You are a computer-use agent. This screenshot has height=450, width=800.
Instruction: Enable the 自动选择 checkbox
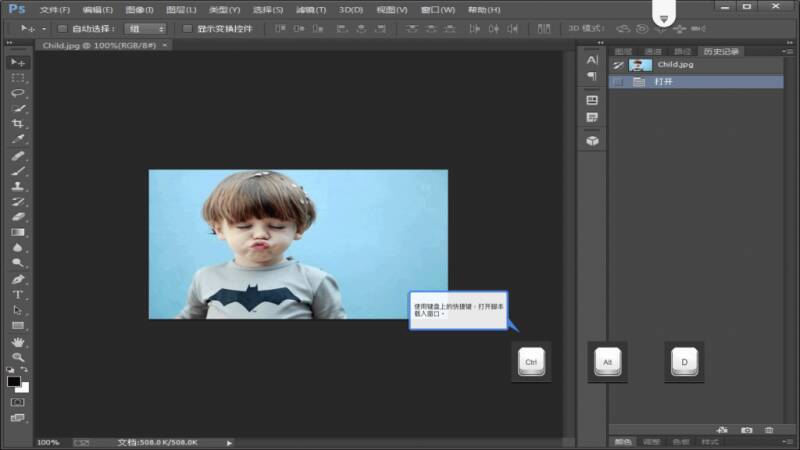tap(62, 29)
